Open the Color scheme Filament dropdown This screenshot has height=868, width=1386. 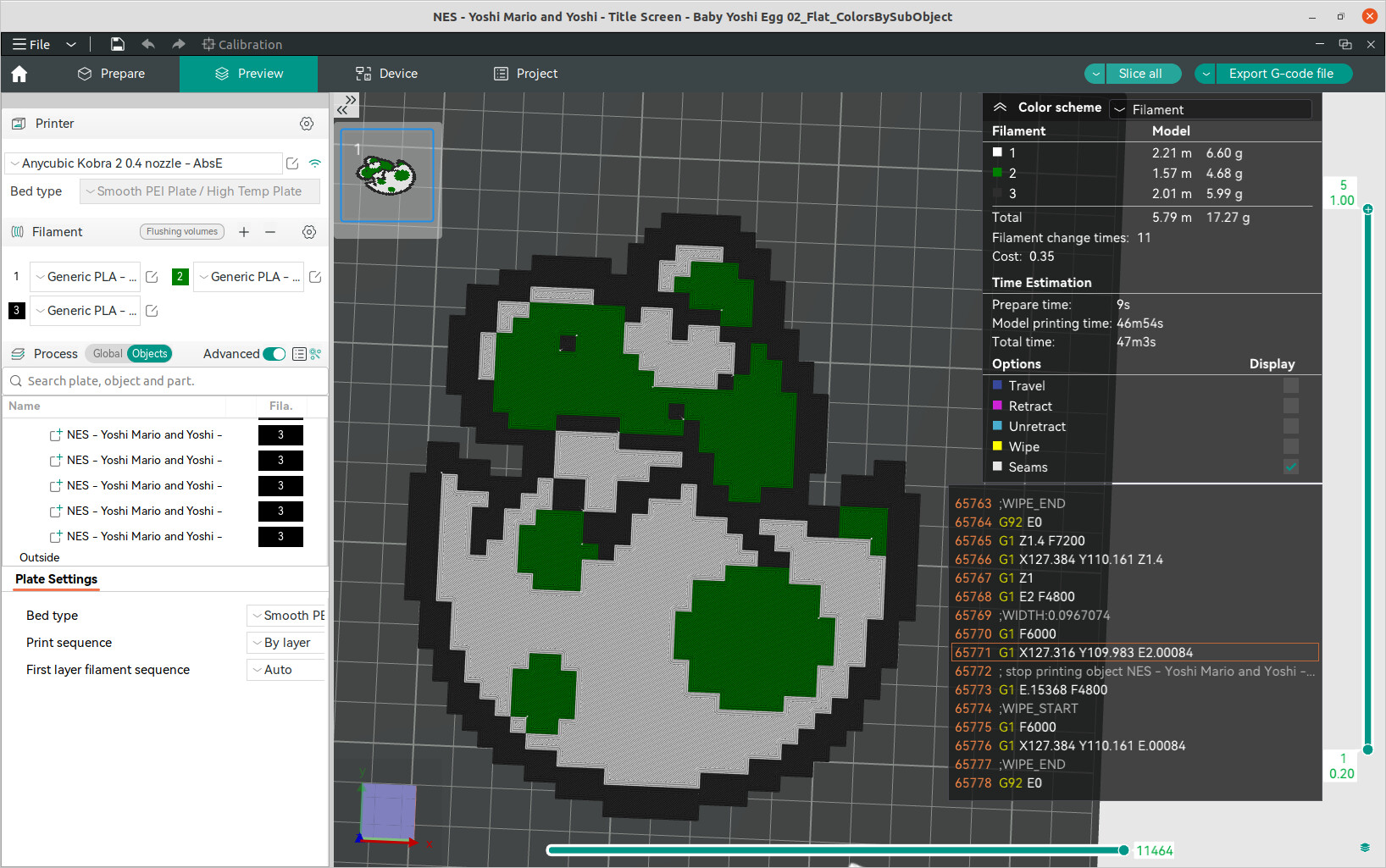tap(1211, 109)
